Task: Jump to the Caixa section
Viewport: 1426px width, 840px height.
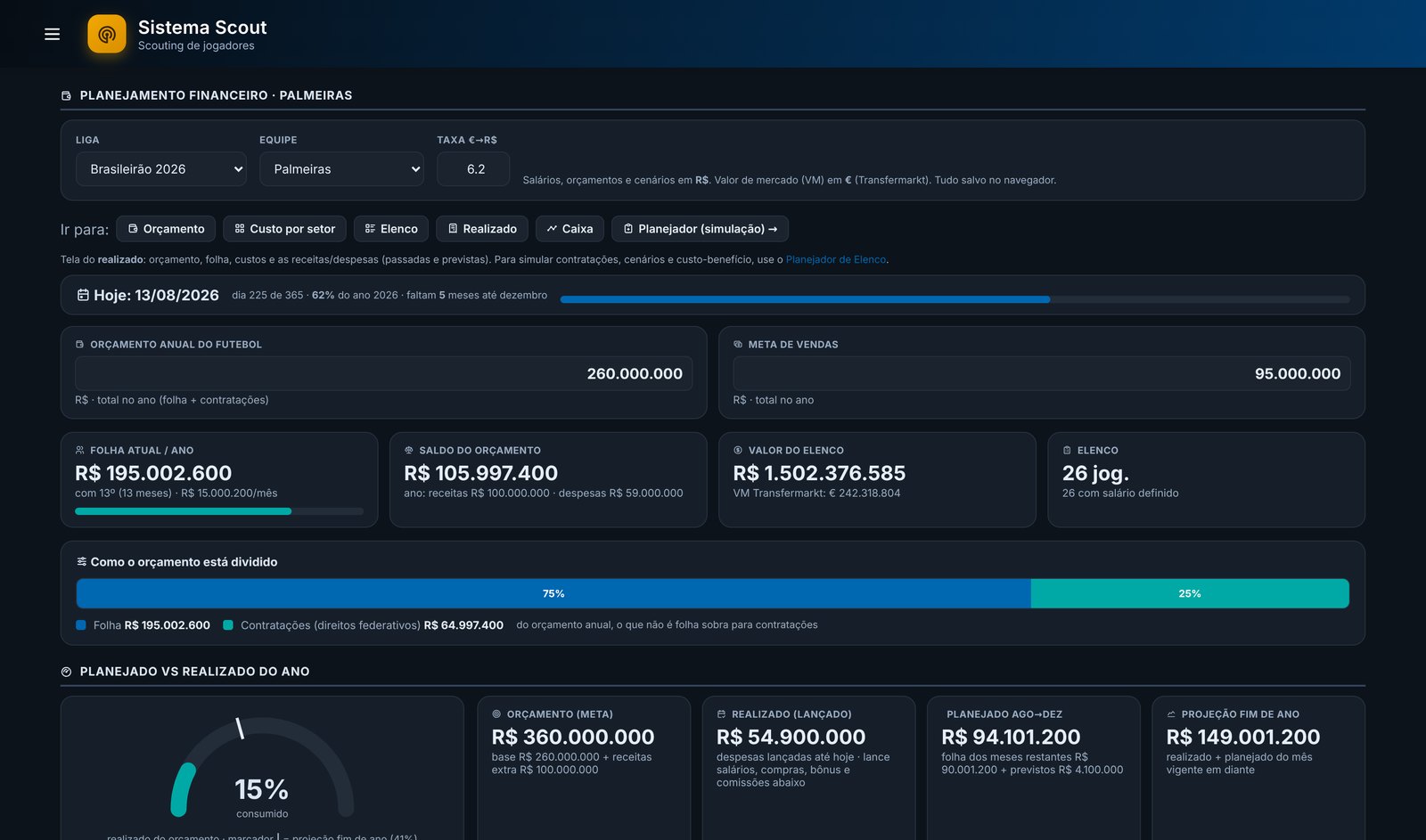Action: (570, 229)
